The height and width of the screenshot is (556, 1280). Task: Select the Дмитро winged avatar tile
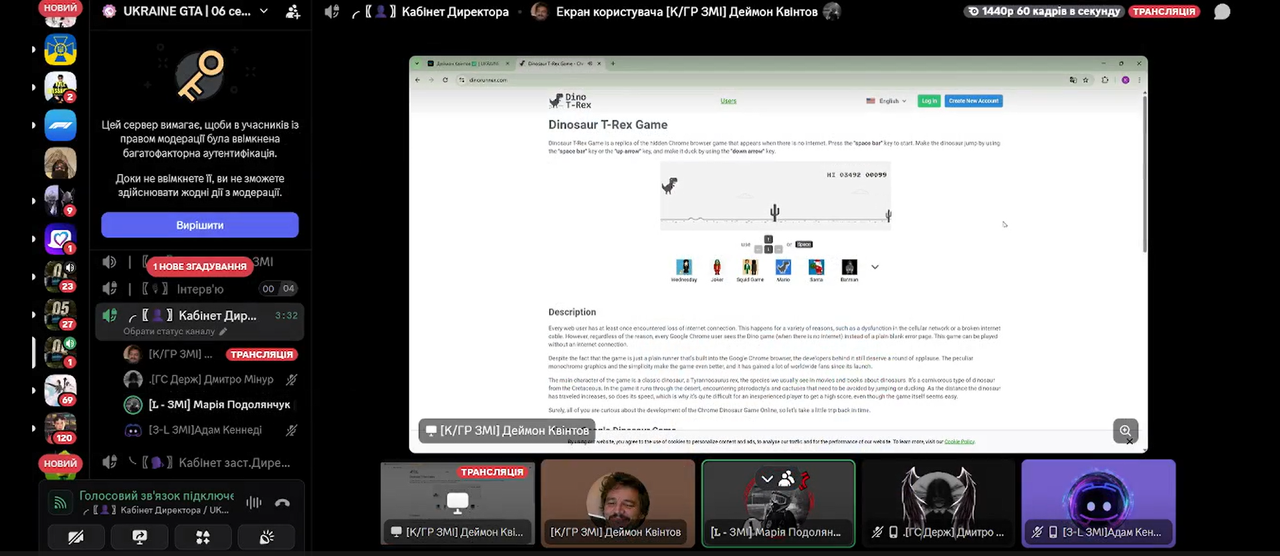coord(938,503)
